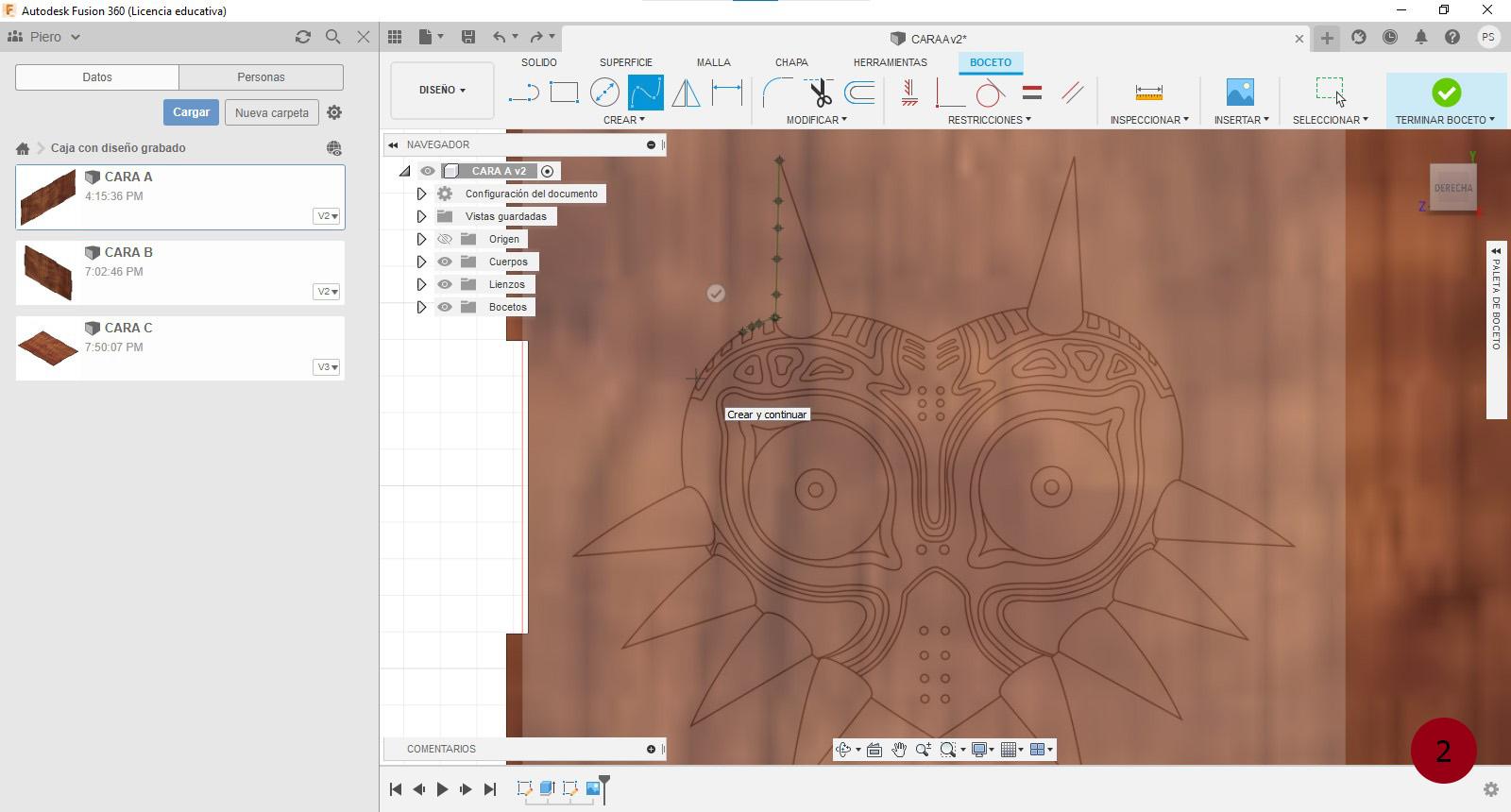Expand Vistas guardadas node
Viewport: 1511px width, 812px height.
421,216
